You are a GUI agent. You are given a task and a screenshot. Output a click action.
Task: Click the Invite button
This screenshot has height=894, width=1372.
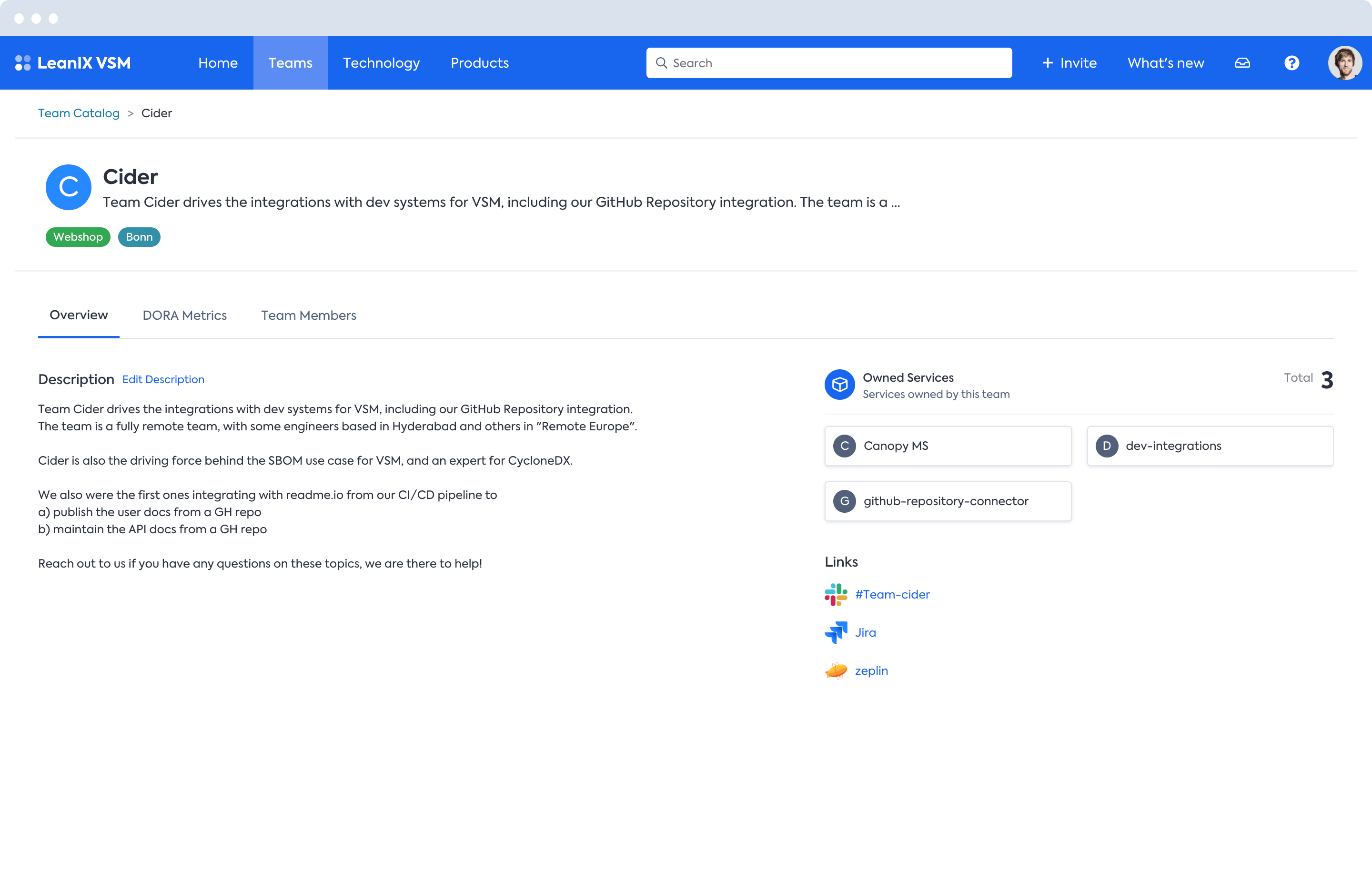[1069, 63]
